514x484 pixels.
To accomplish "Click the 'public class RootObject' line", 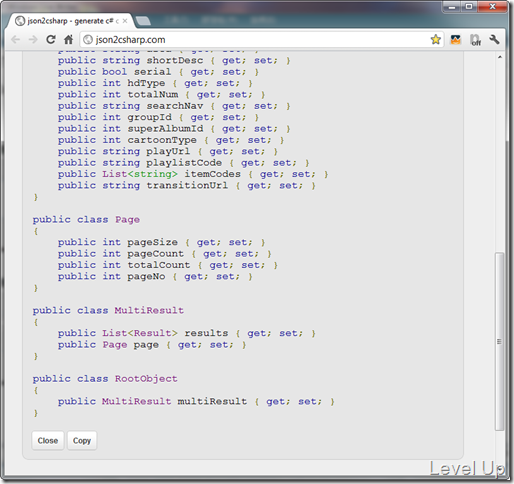I will [x=105, y=379].
